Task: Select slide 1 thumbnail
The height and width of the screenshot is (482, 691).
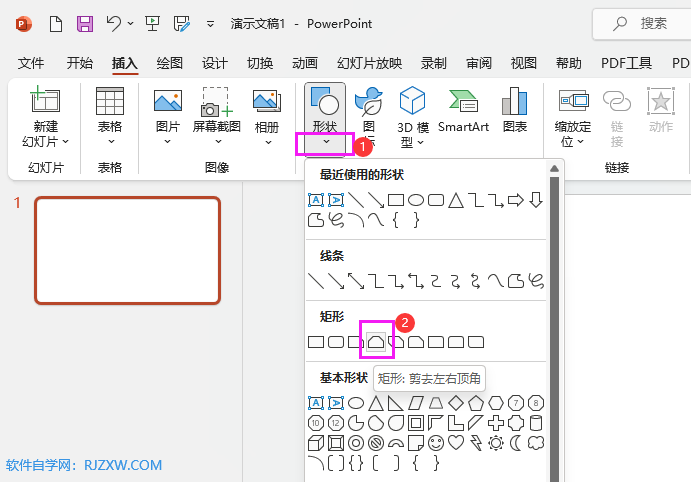Action: (127, 249)
